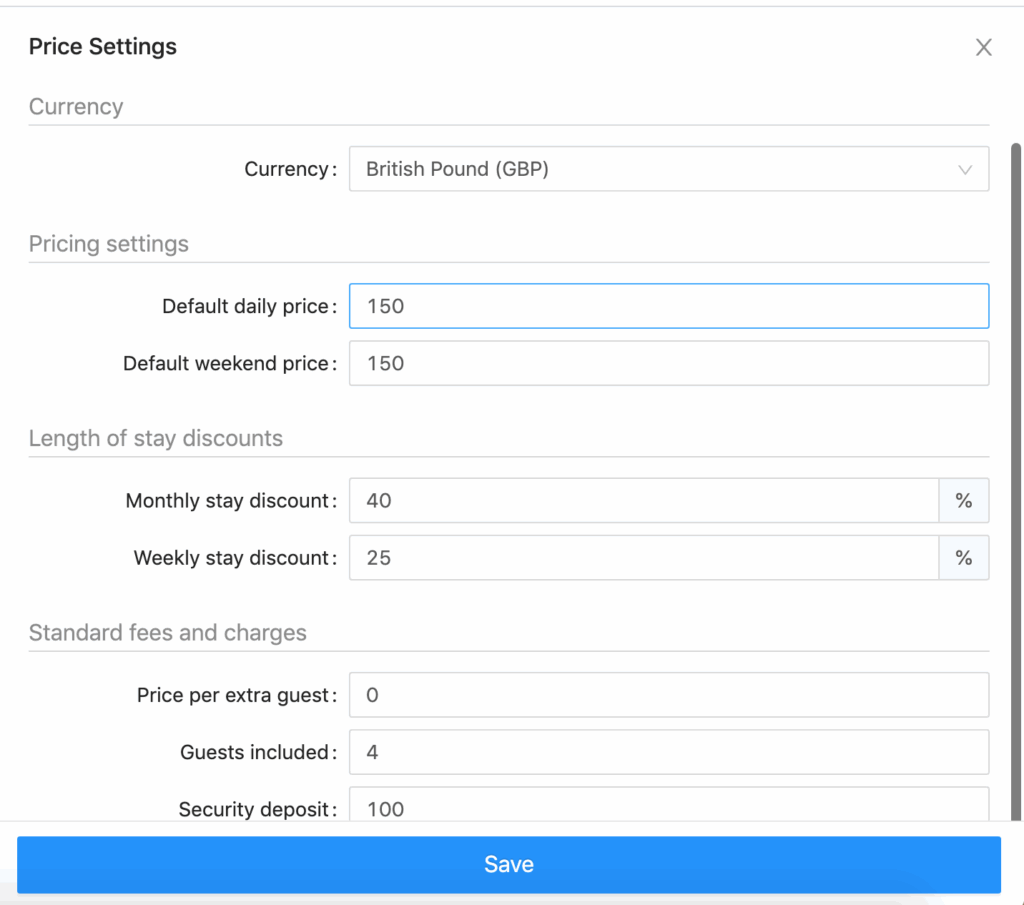Click the Price Settings dialog title
Image resolution: width=1024 pixels, height=905 pixels.
(x=103, y=47)
